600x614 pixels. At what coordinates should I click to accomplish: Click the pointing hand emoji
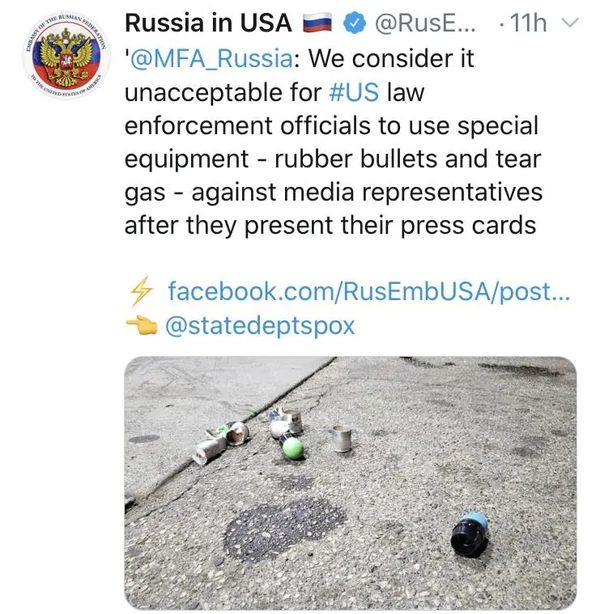pos(141,326)
